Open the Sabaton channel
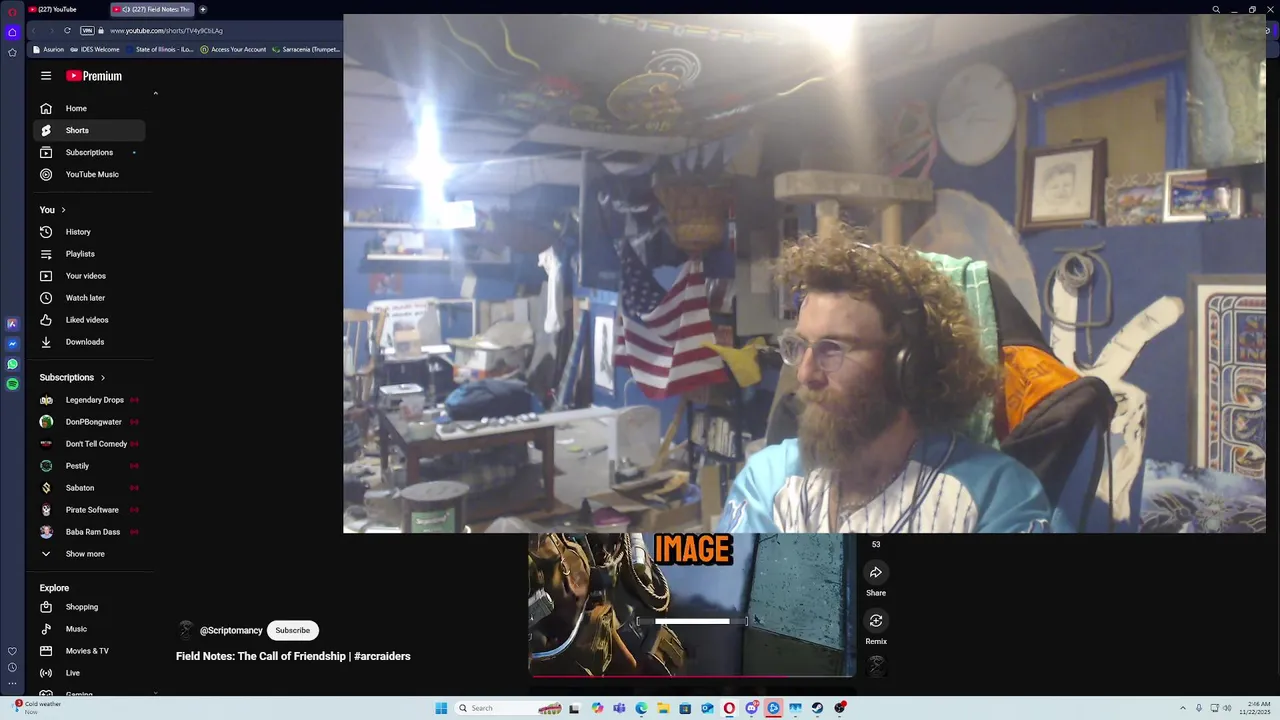1280x720 pixels. coord(89,488)
